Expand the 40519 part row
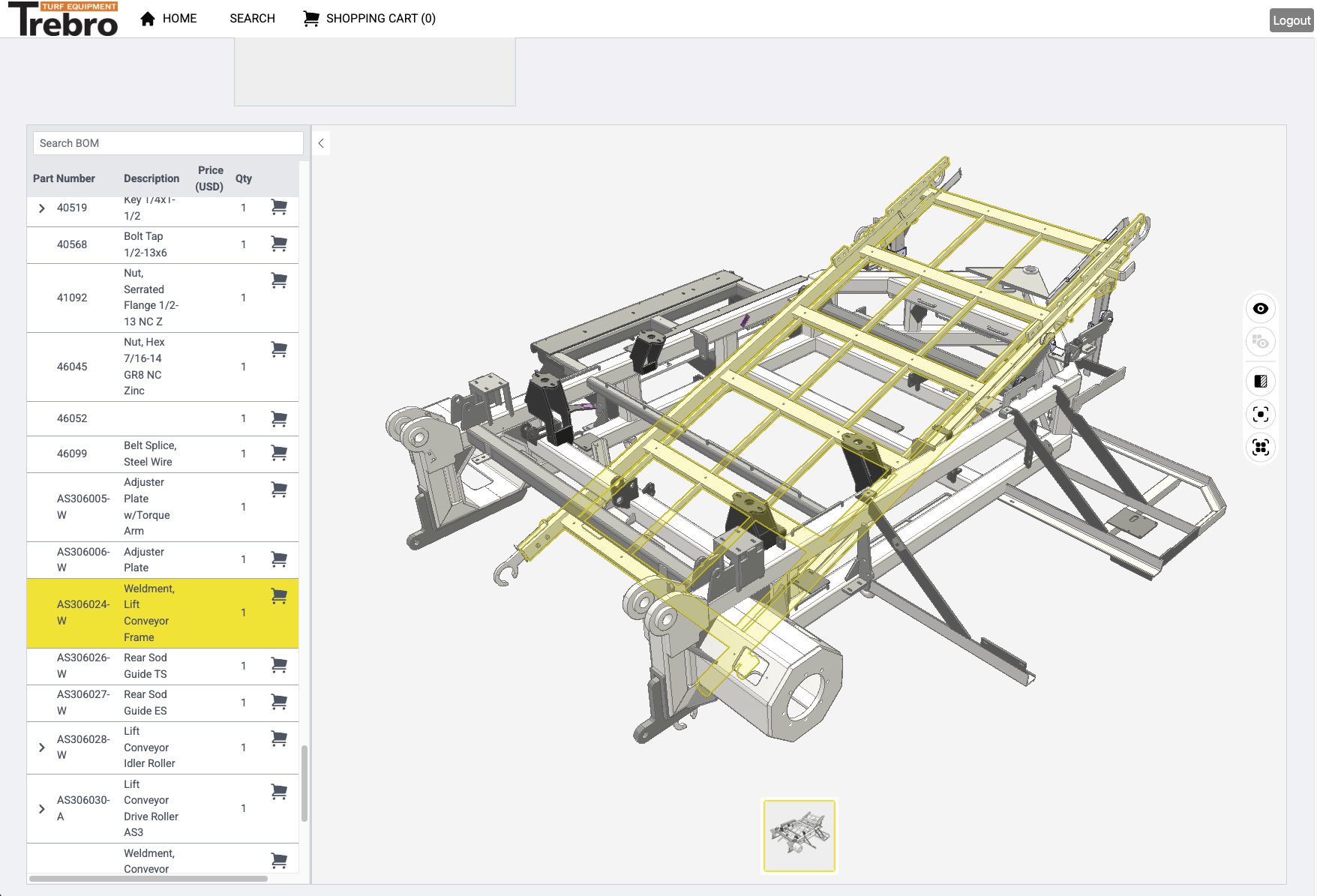The image size is (1317, 896). [x=42, y=208]
